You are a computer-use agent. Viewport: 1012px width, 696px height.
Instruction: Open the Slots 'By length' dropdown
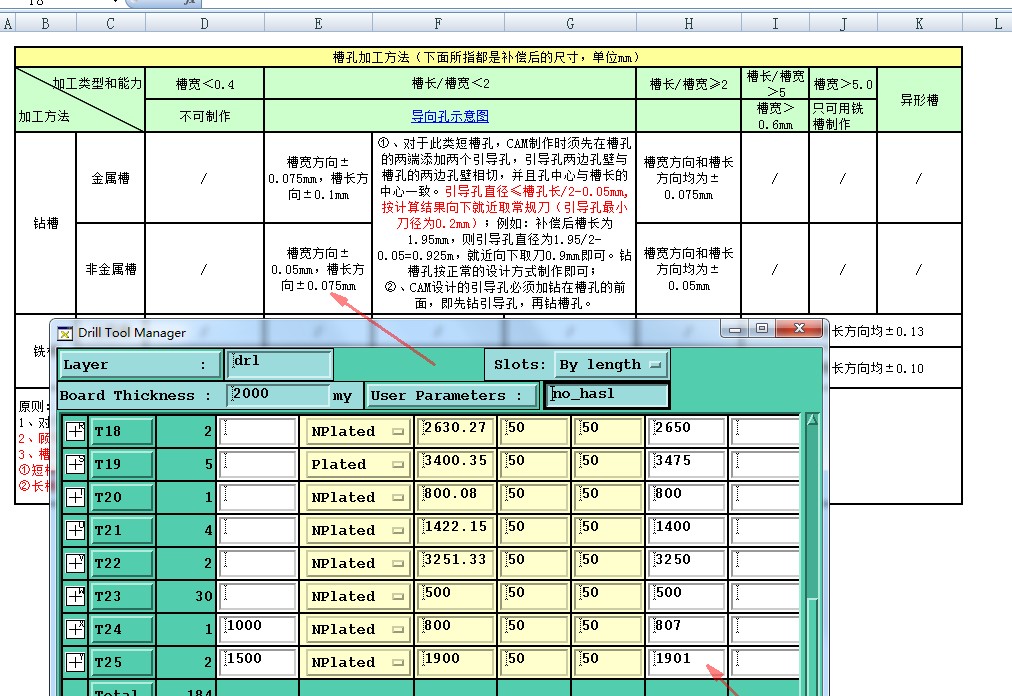(x=611, y=365)
